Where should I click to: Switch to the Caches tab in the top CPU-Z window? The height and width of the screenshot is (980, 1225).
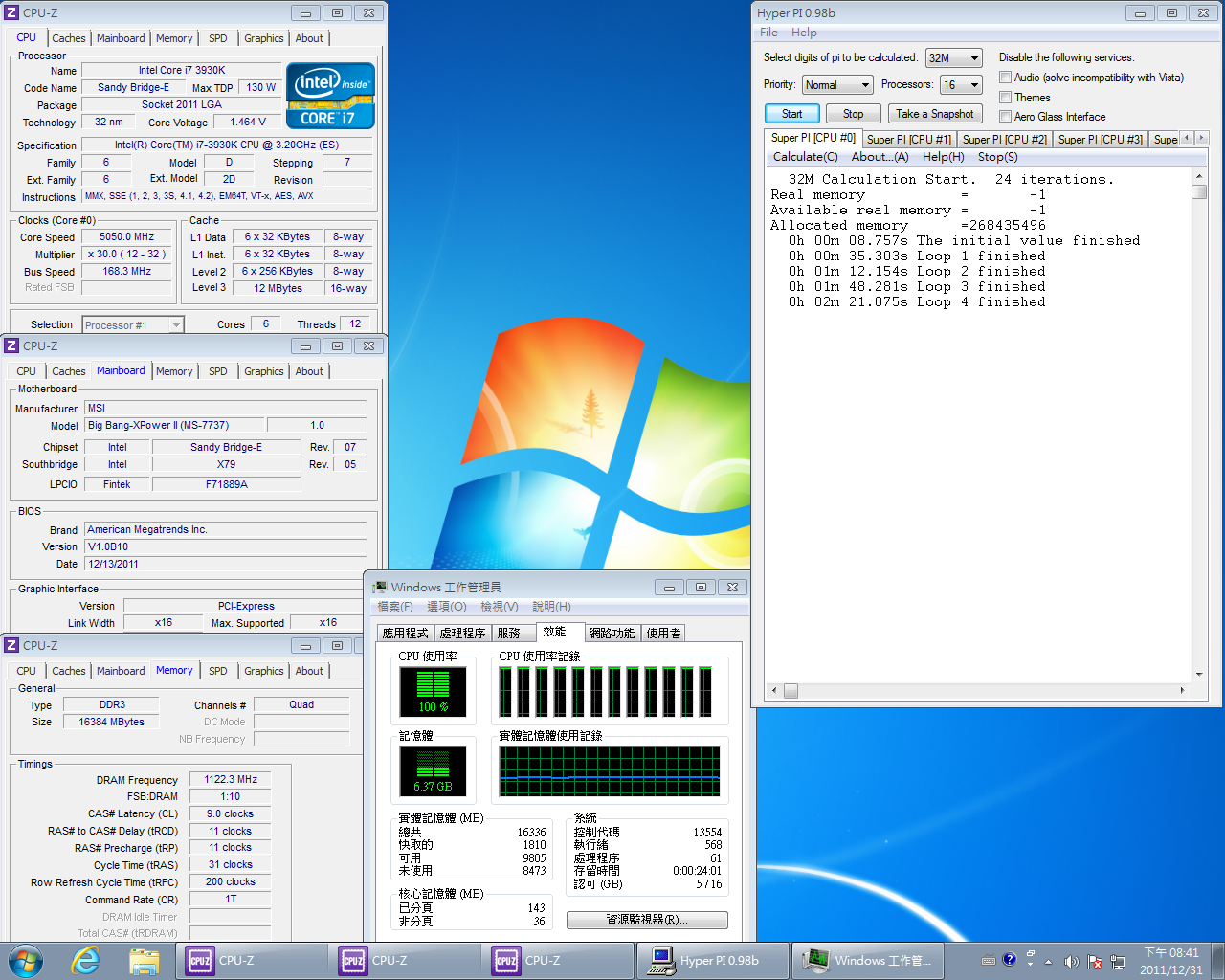pyautogui.click(x=69, y=38)
